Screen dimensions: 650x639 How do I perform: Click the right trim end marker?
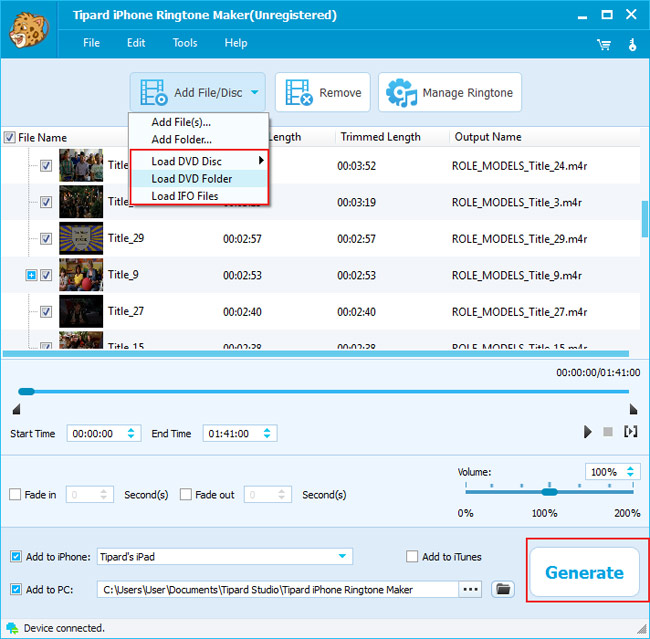pyautogui.click(x=633, y=409)
